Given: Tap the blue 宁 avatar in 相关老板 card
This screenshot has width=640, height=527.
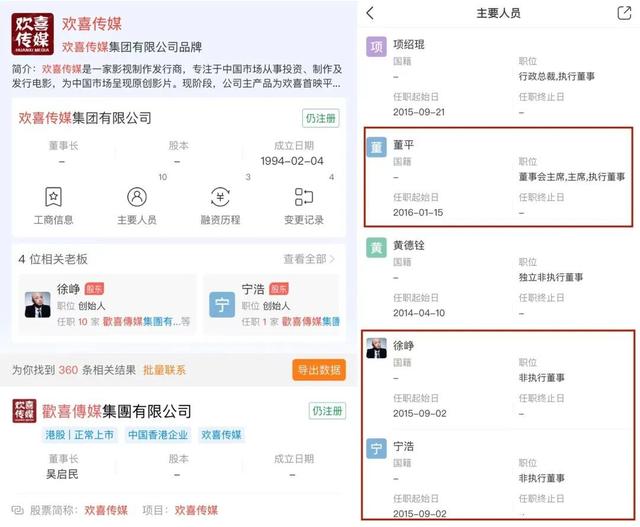Looking at the screenshot, I should click(x=222, y=305).
